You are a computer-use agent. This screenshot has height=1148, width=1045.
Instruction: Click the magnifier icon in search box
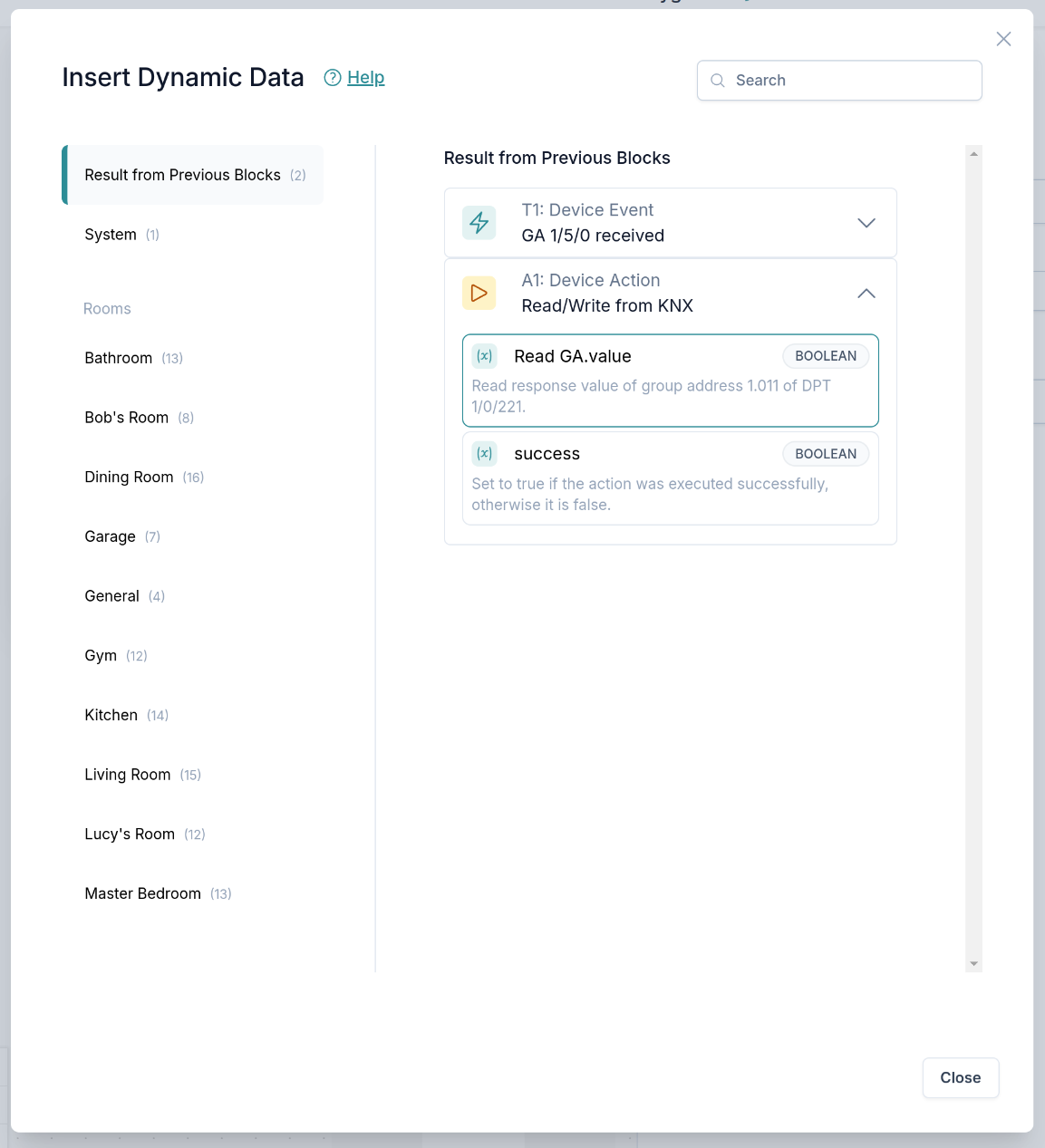click(x=718, y=81)
